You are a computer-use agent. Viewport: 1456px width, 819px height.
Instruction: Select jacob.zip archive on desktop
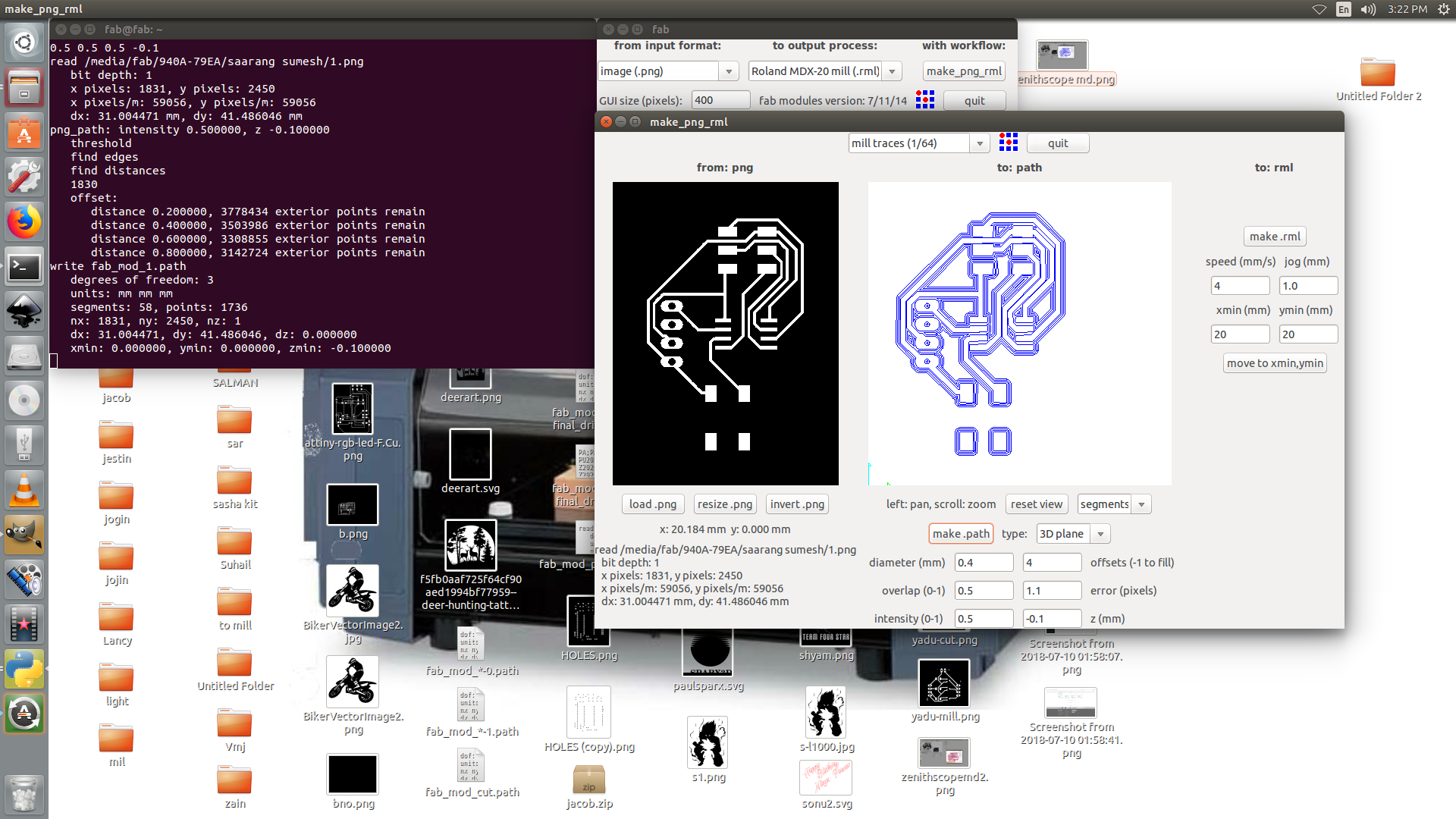pos(589,787)
